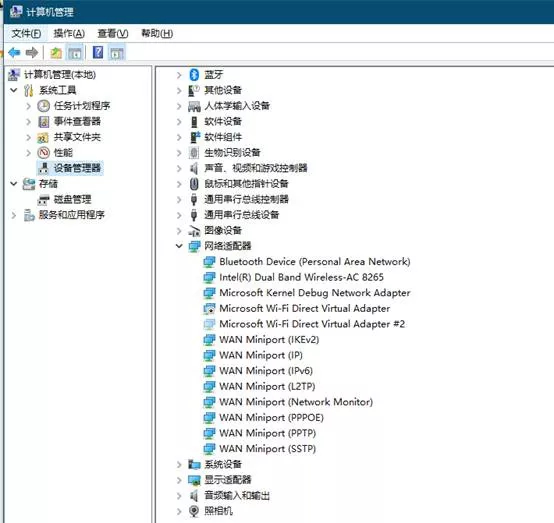Toggle the Show/Hide Console Tree icon
The image size is (554, 523).
(75, 53)
